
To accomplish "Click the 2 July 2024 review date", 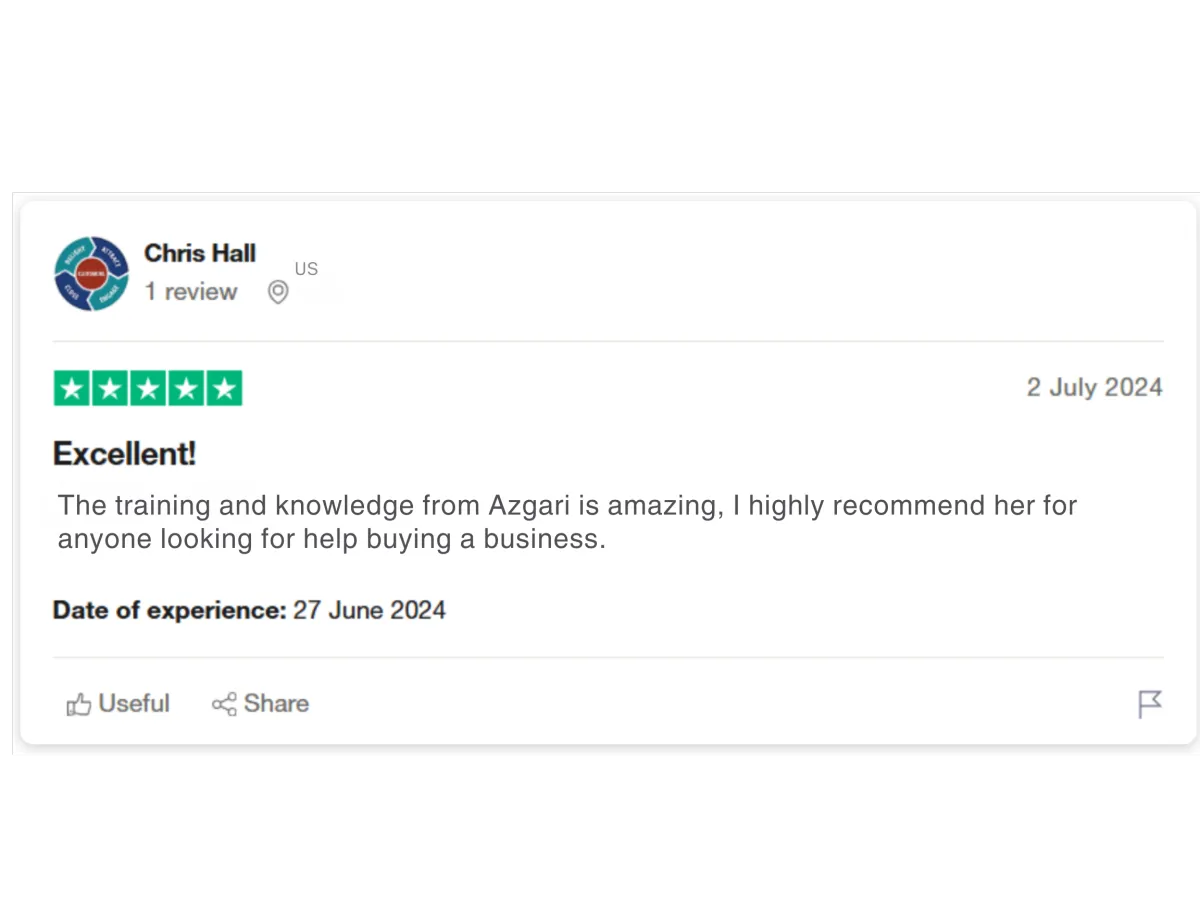I will point(1094,387).
